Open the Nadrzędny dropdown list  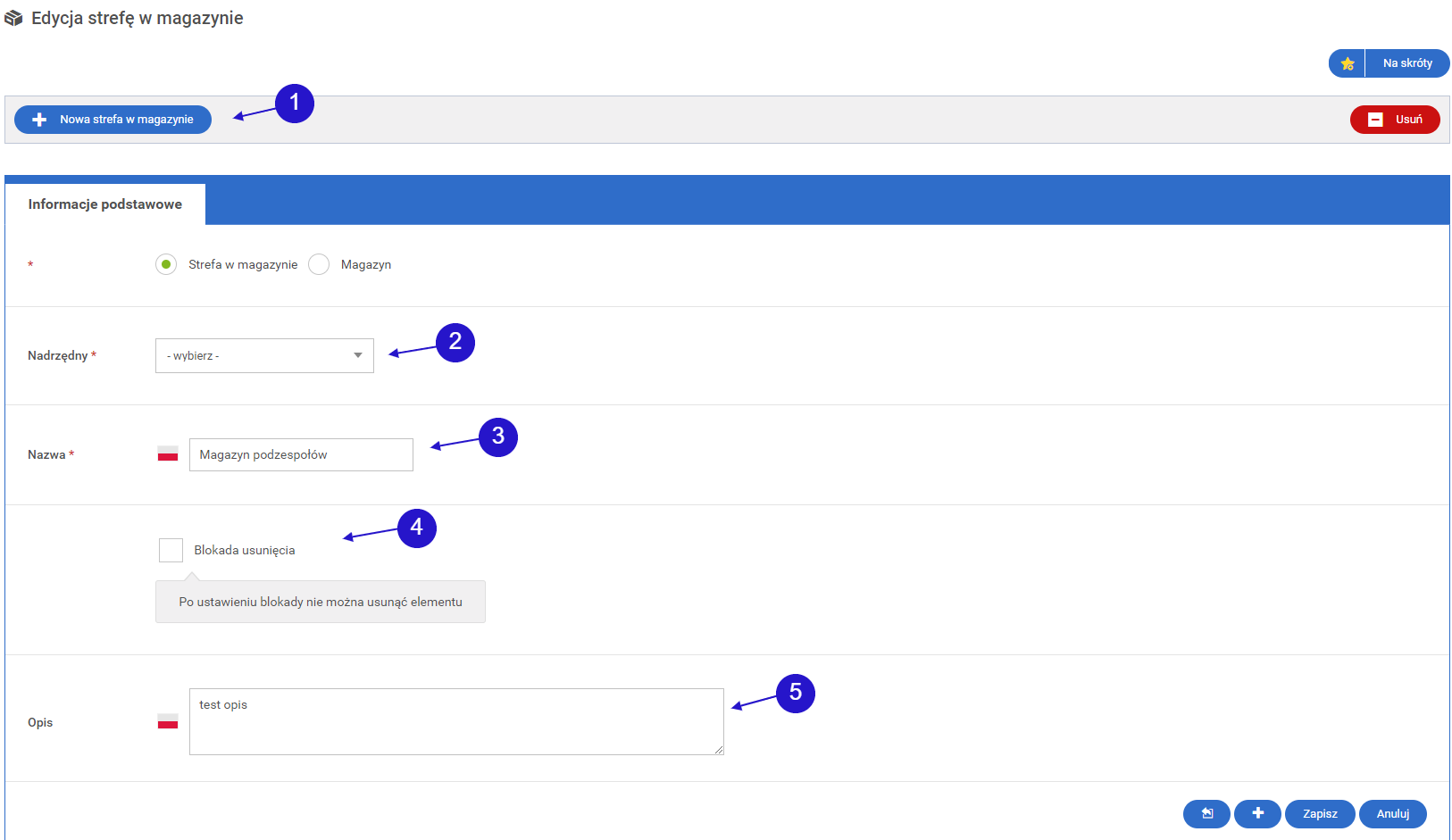coord(264,355)
